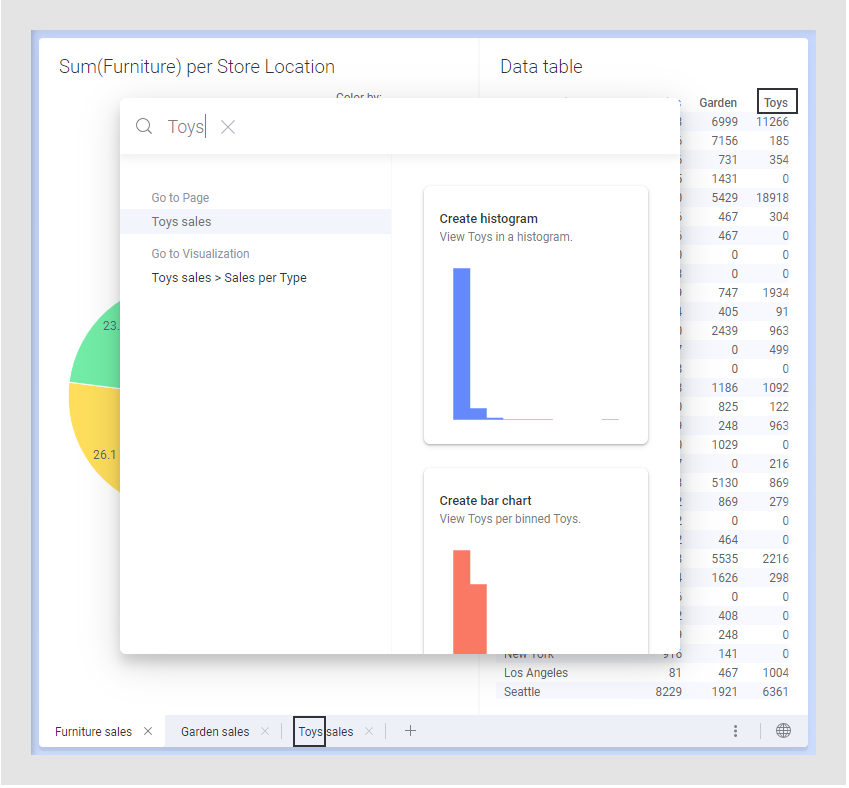This screenshot has height=788, width=849.
Task: Click the globe icon in bottom bar
Action: [x=783, y=731]
